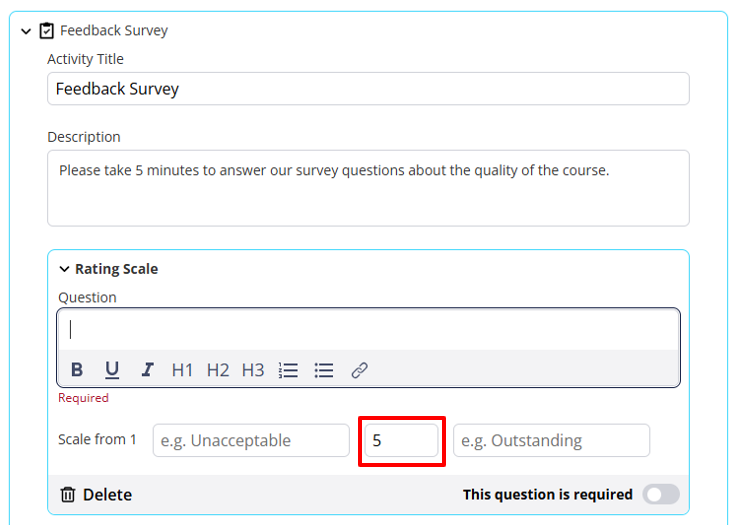The height and width of the screenshot is (525, 738).
Task: Insert a hyperlink in the question
Action: pyautogui.click(x=360, y=370)
